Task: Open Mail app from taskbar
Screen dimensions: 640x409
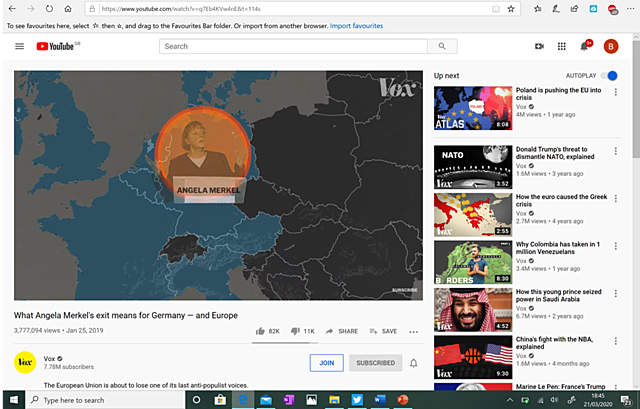Action: click(266, 400)
